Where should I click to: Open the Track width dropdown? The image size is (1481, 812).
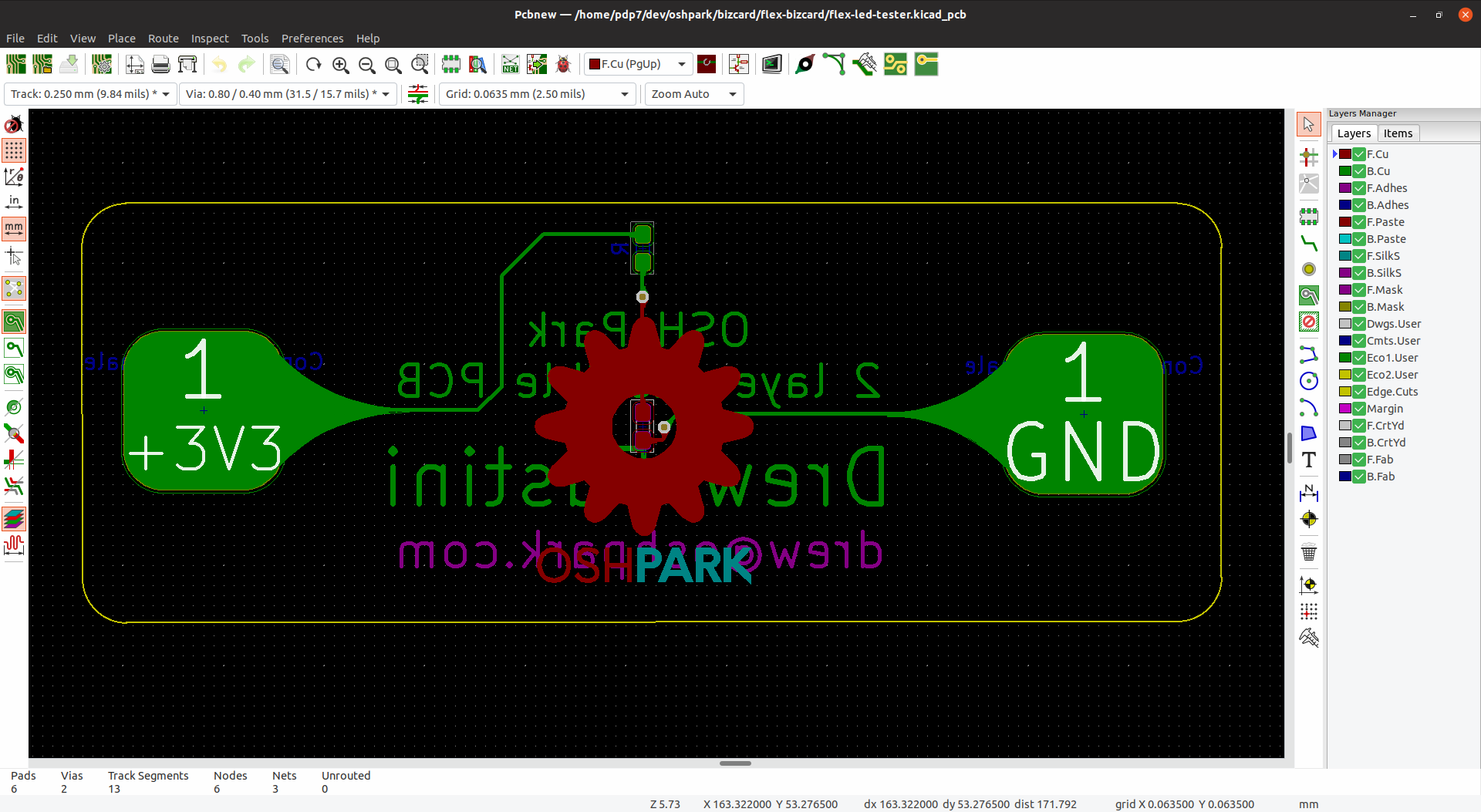click(90, 94)
